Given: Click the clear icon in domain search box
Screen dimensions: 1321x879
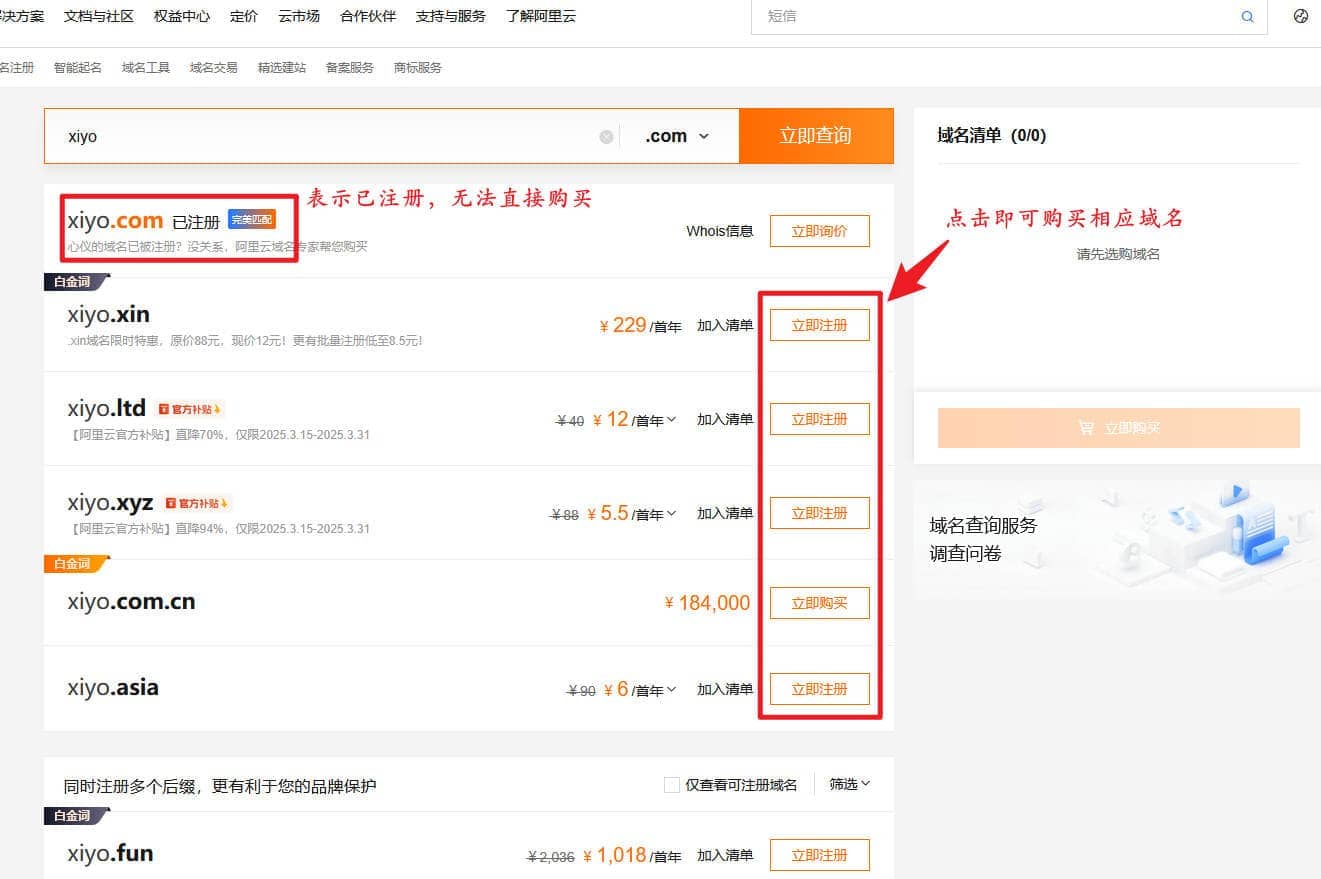Looking at the screenshot, I should click(606, 137).
